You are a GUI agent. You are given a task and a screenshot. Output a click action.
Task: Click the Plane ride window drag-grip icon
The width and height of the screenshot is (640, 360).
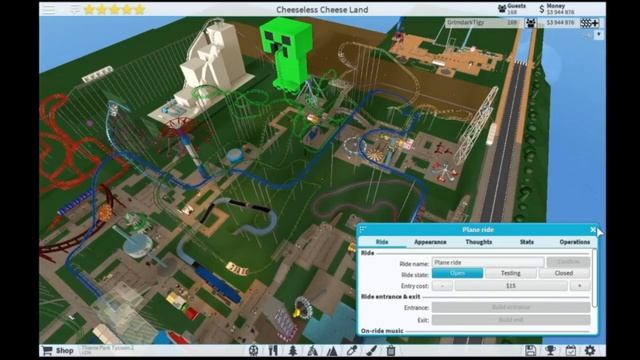363,230
